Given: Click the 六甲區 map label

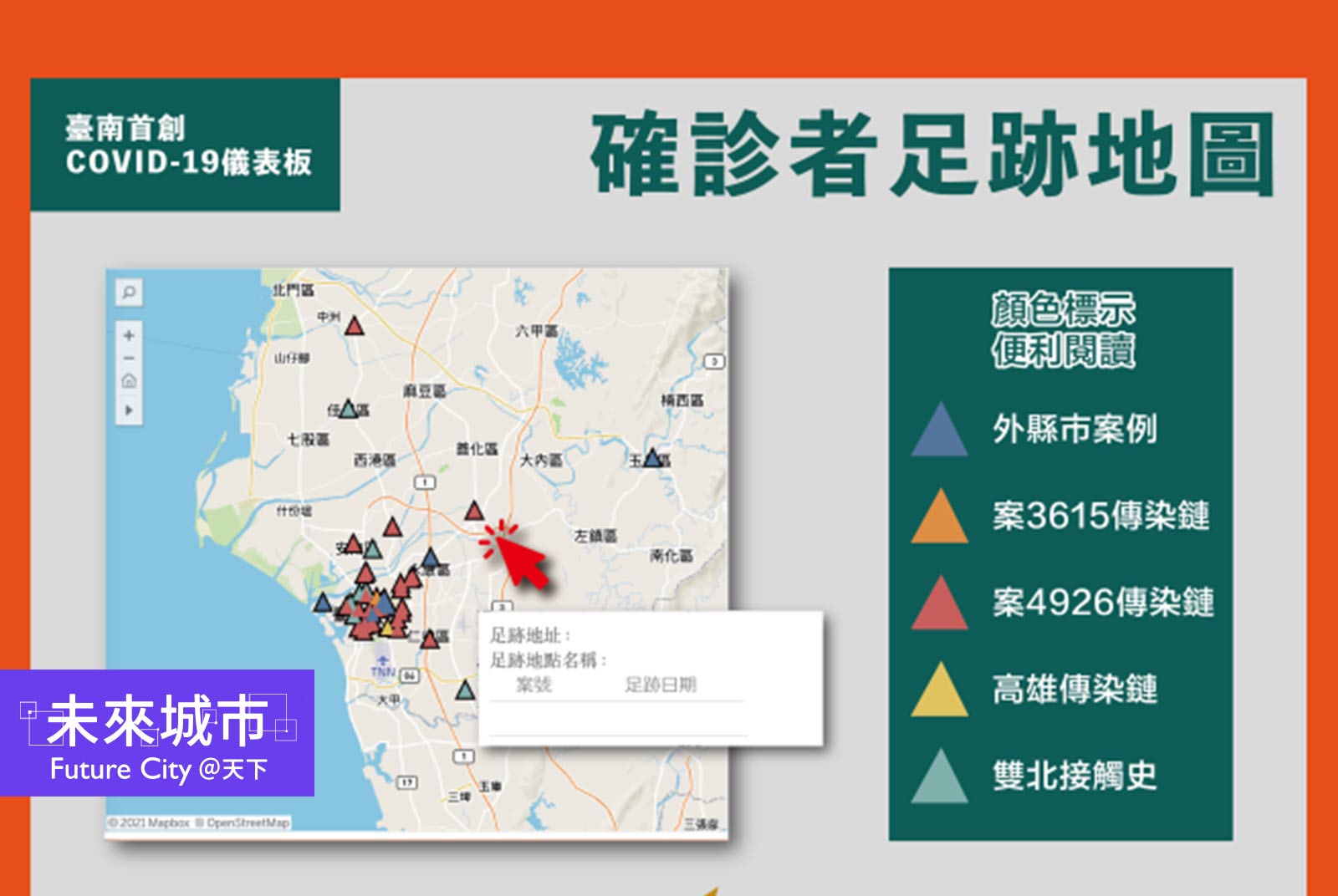Looking at the screenshot, I should 537,331.
